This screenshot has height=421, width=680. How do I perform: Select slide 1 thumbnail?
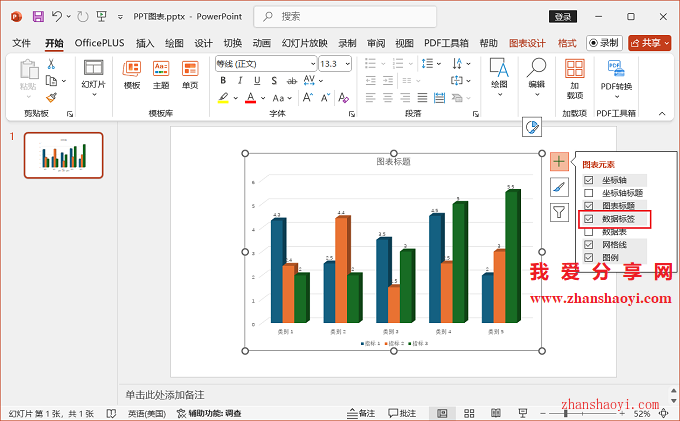pyautogui.click(x=64, y=155)
